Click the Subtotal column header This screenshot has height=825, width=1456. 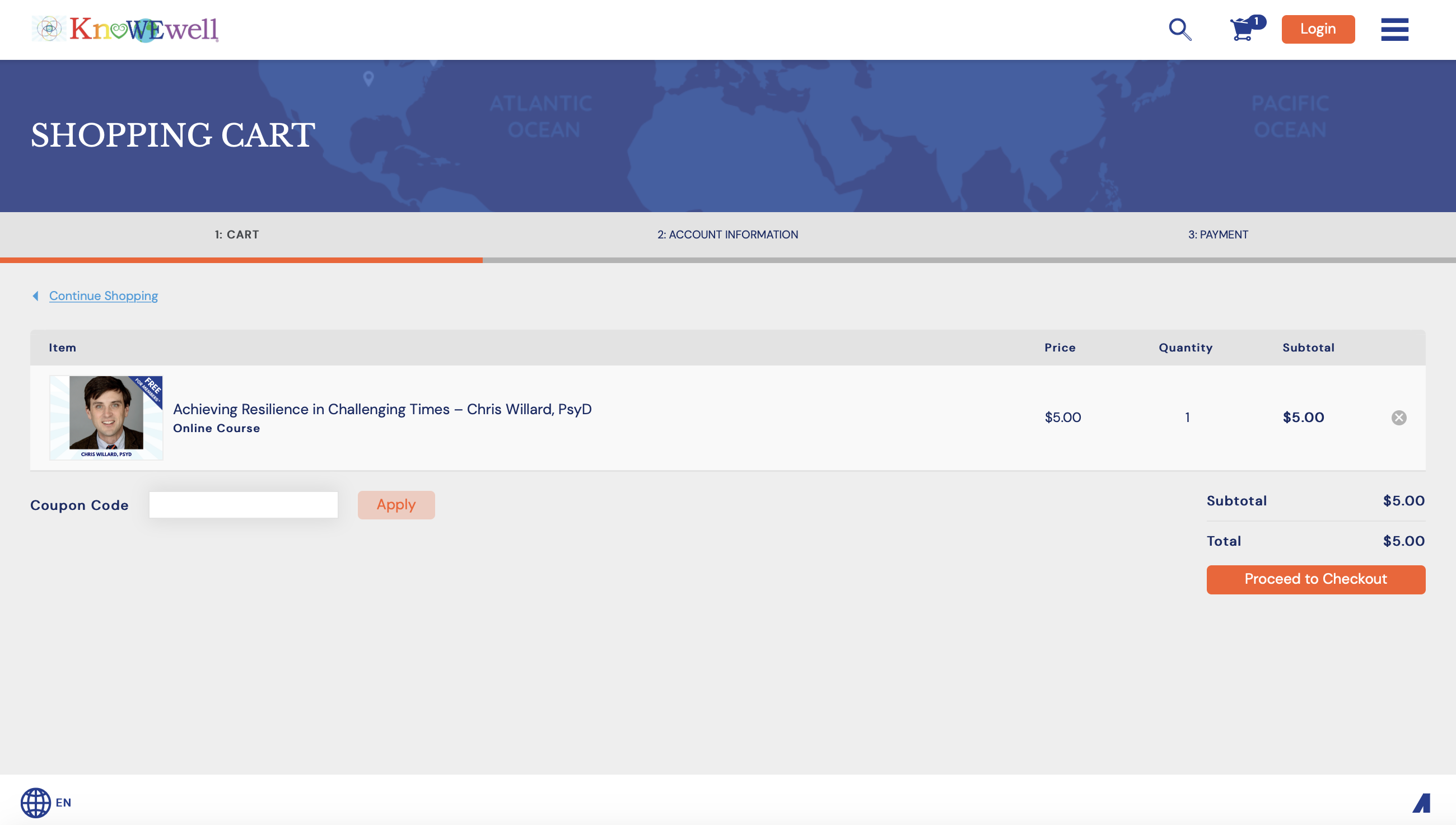pyautogui.click(x=1308, y=348)
